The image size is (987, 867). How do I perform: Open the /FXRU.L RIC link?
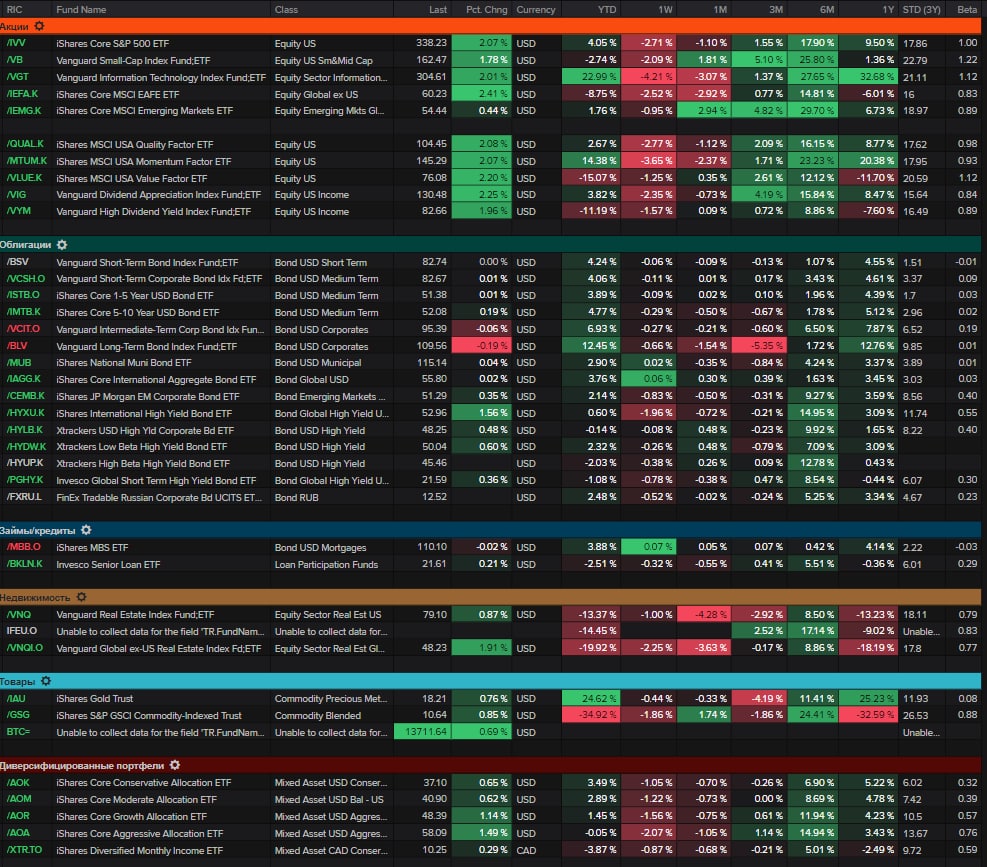coord(24,497)
